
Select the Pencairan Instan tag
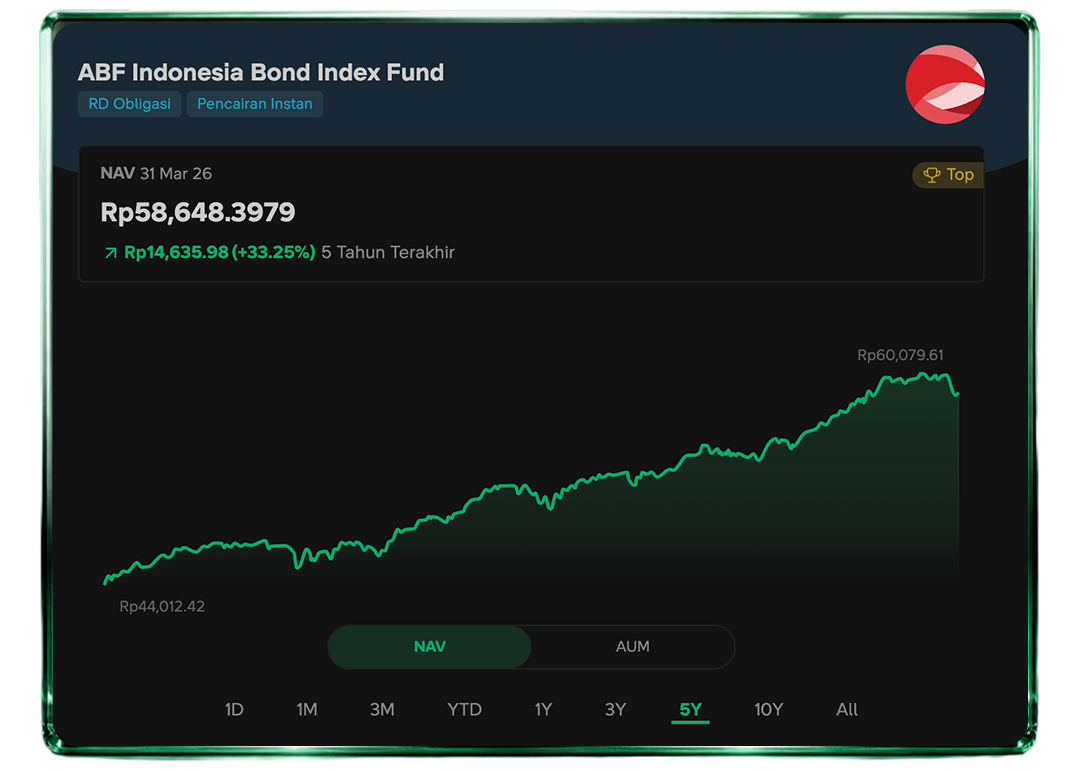[x=254, y=104]
